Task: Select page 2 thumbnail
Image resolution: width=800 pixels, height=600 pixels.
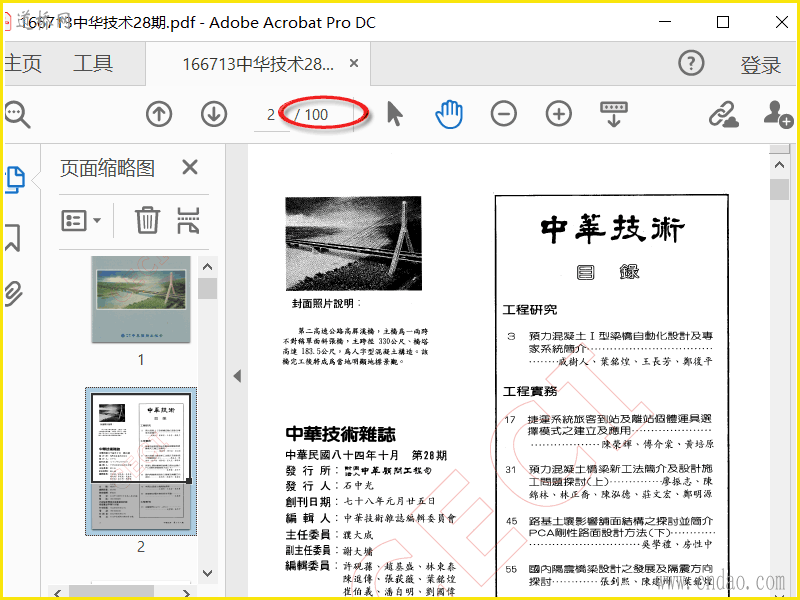Action: coord(141,461)
